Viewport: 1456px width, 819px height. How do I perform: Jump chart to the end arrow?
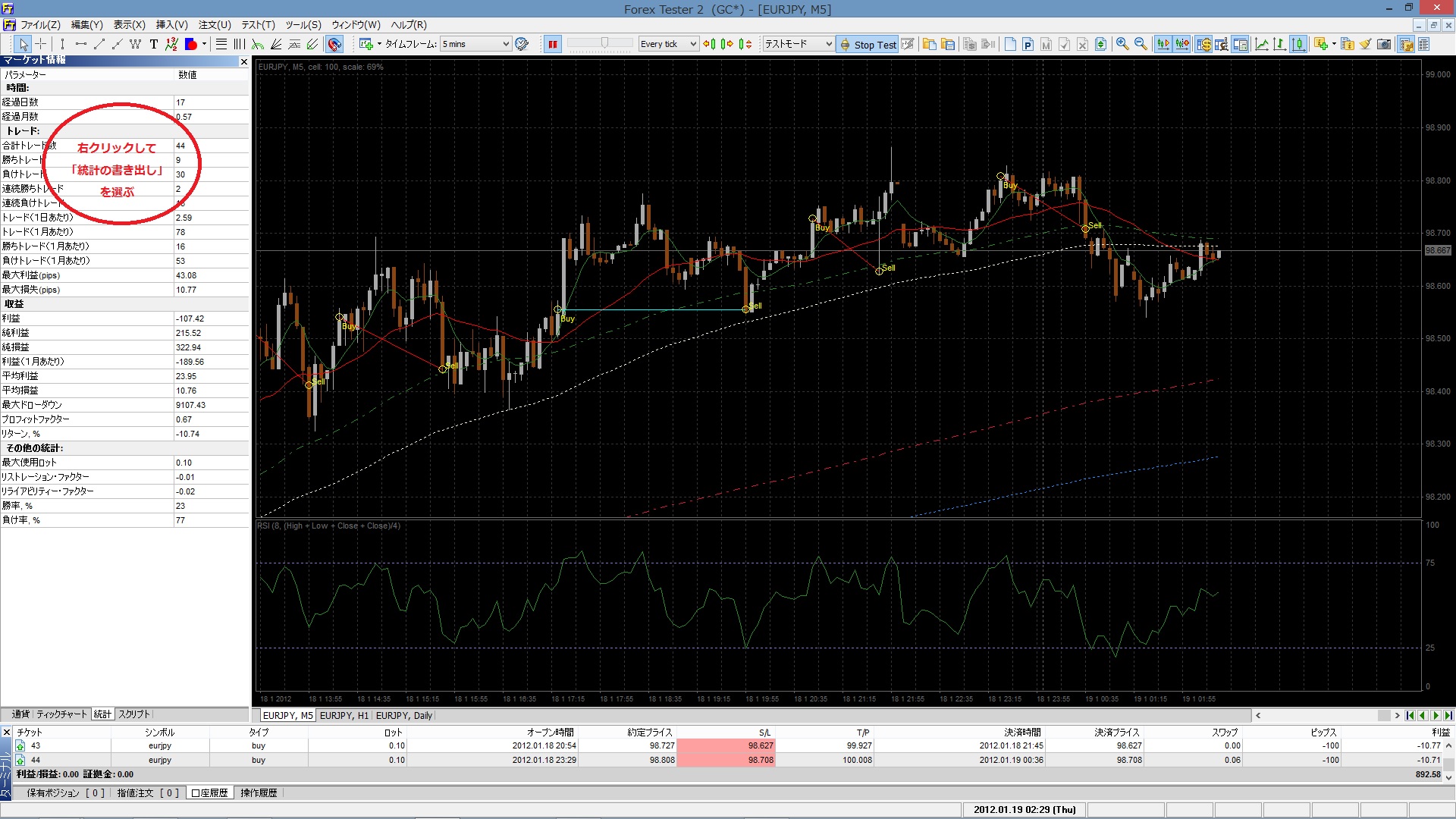click(x=1448, y=715)
